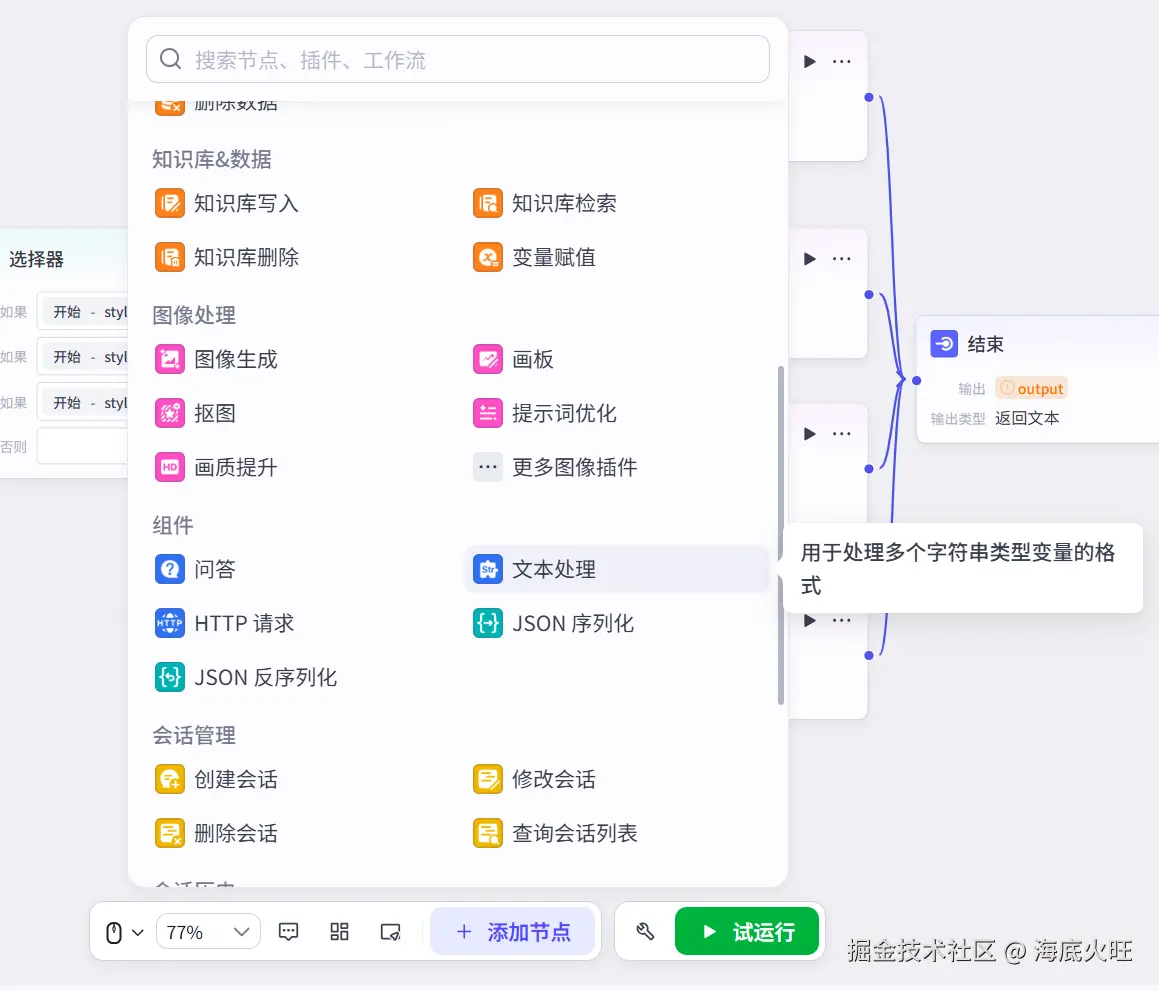Image resolution: width=1159 pixels, height=991 pixels.
Task: Click the wrench tool icon near 试运行
Action: 645,931
